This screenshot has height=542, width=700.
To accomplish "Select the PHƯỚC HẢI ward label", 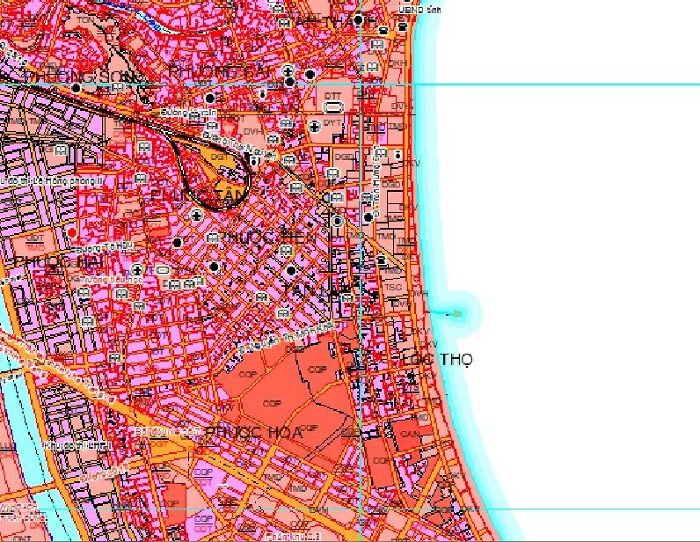I will tap(58, 261).
